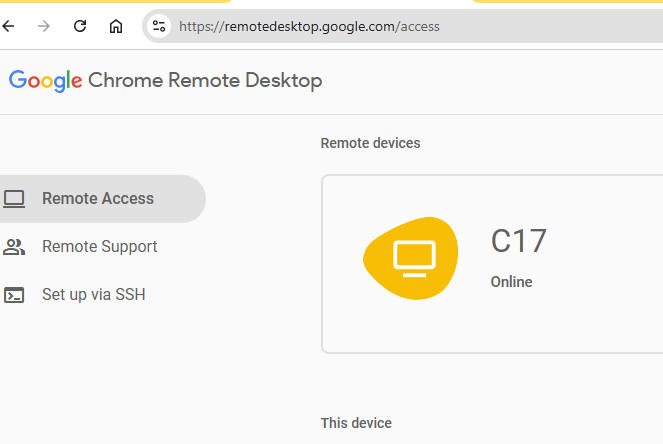This screenshot has height=444, width=663.
Task: Open site information icon in address bar
Action: (158, 27)
